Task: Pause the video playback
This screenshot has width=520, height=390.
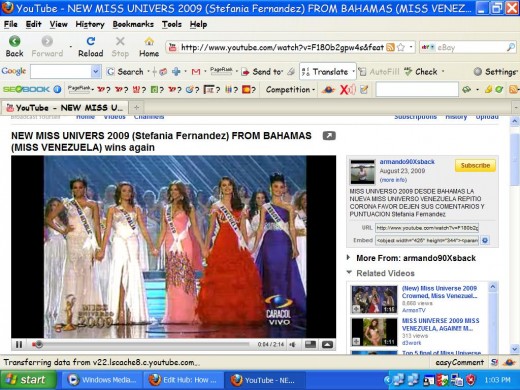Action: pos(19,345)
